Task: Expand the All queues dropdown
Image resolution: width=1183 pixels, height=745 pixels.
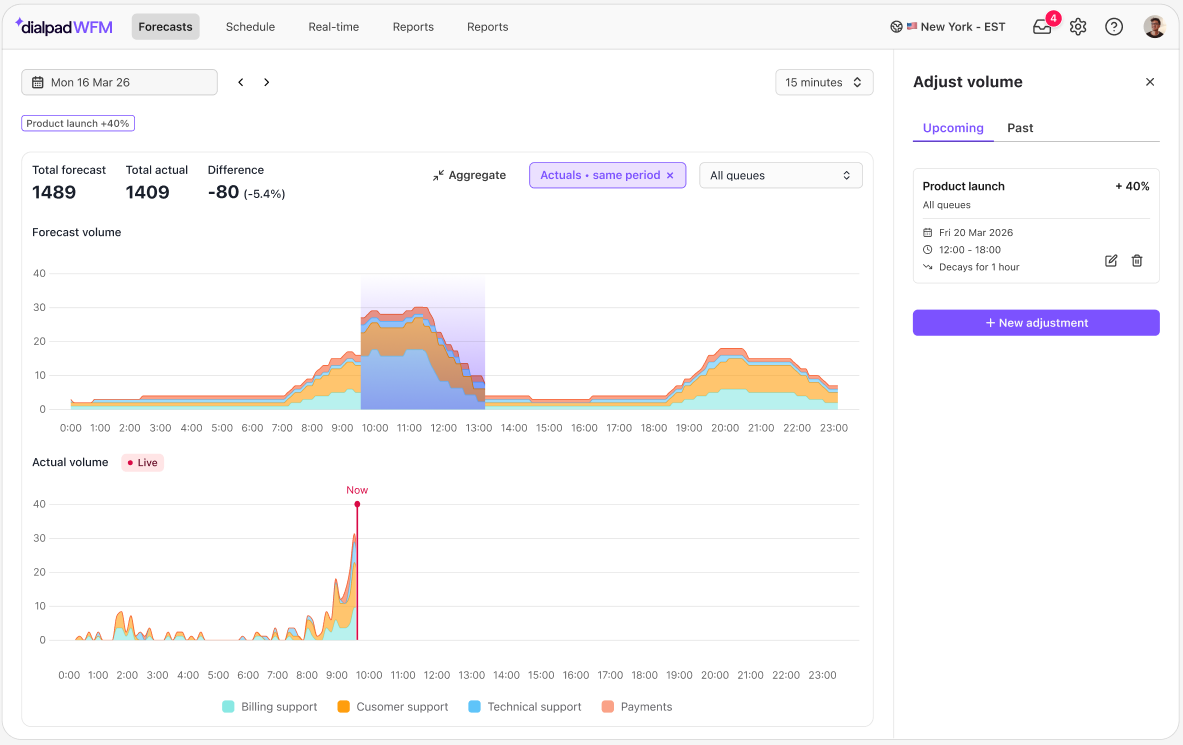Action: point(781,175)
